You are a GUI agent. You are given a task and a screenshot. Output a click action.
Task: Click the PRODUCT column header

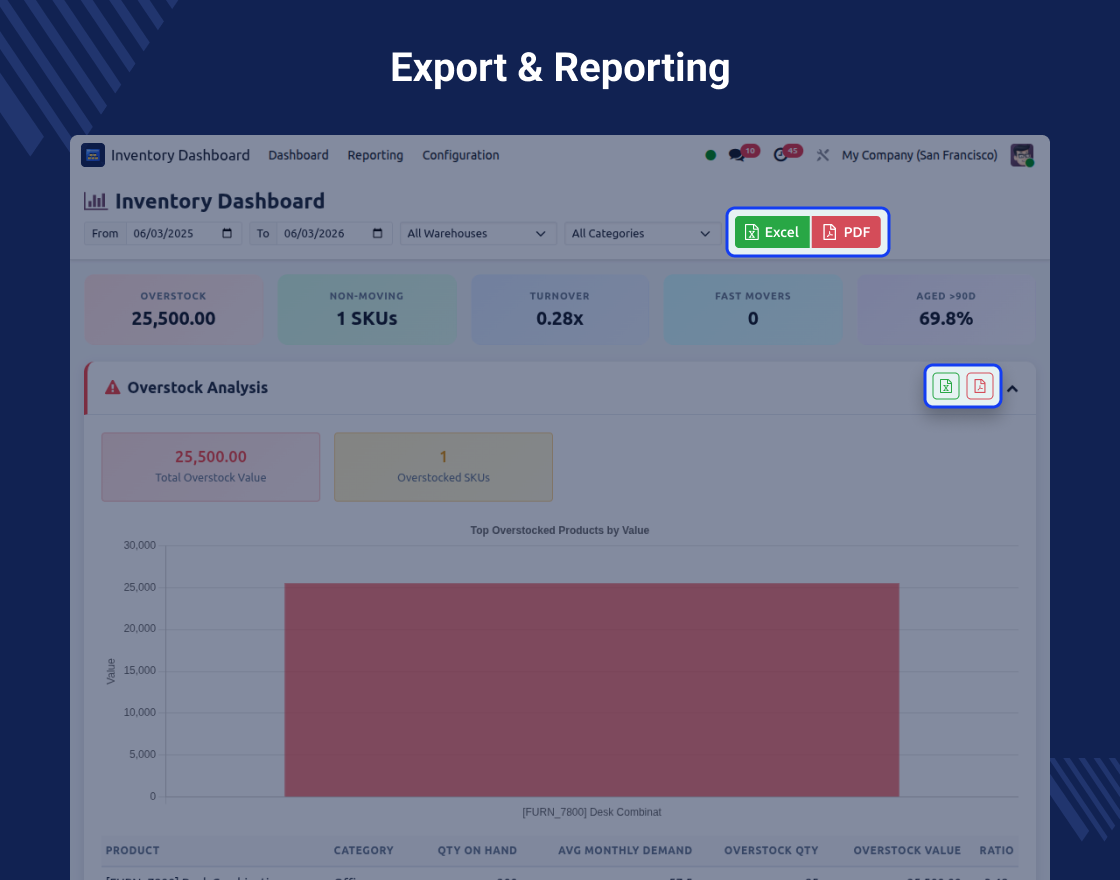(x=133, y=850)
